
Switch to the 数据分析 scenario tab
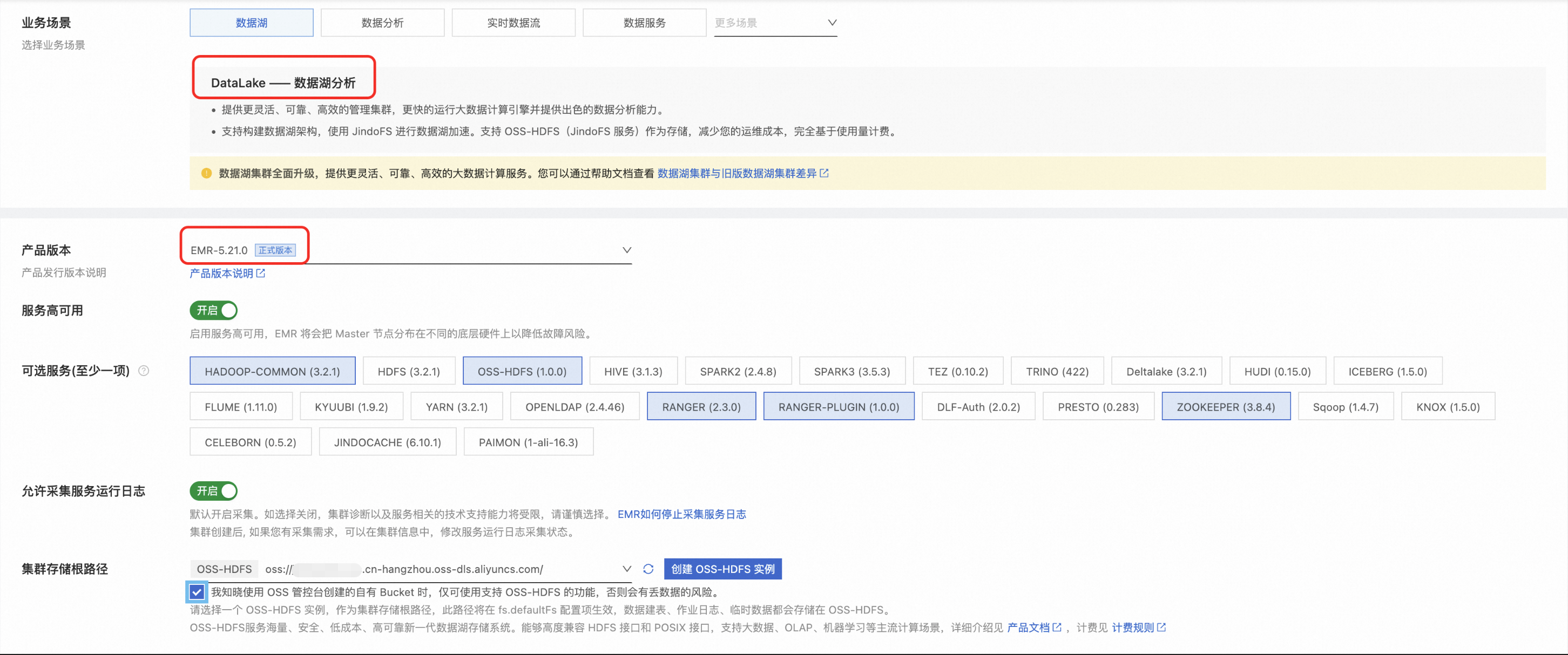[x=382, y=23]
